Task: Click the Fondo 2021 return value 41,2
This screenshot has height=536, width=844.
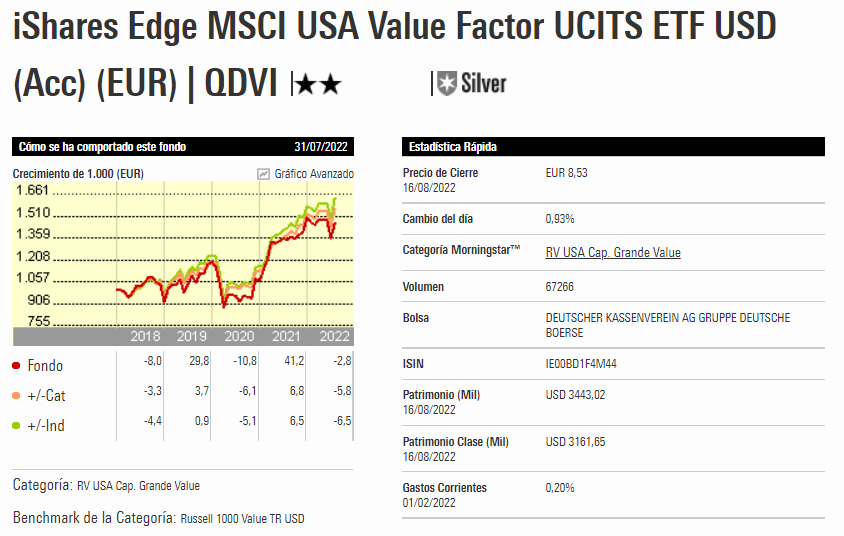Action: click(x=296, y=361)
